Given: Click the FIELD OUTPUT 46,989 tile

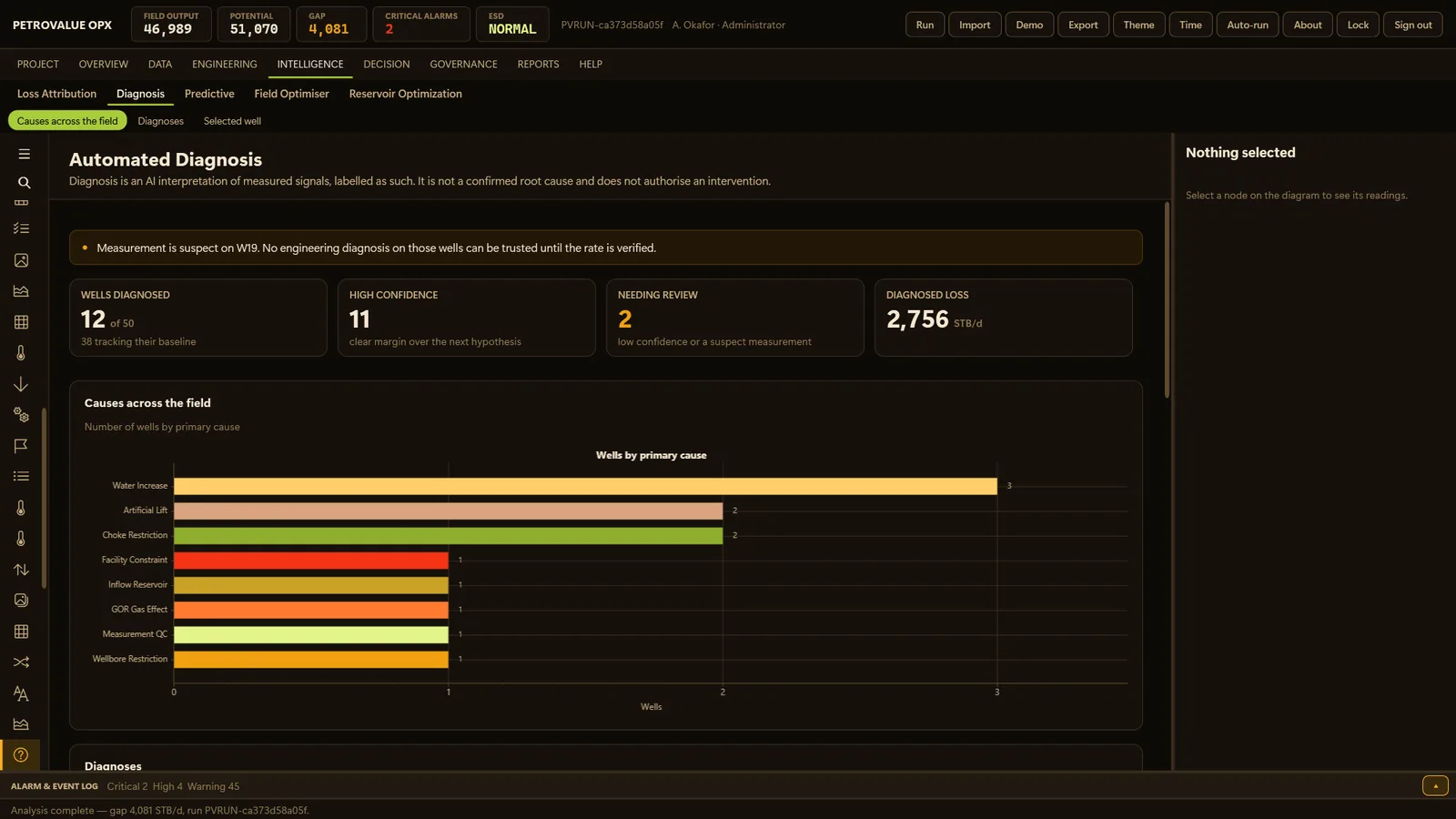Looking at the screenshot, I should click(x=171, y=24).
